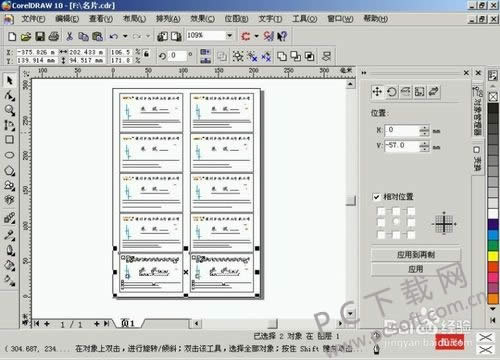Click the Y position spinner arrows
Image resolution: width=500 pixels, height=360 pixels.
tap(424, 146)
